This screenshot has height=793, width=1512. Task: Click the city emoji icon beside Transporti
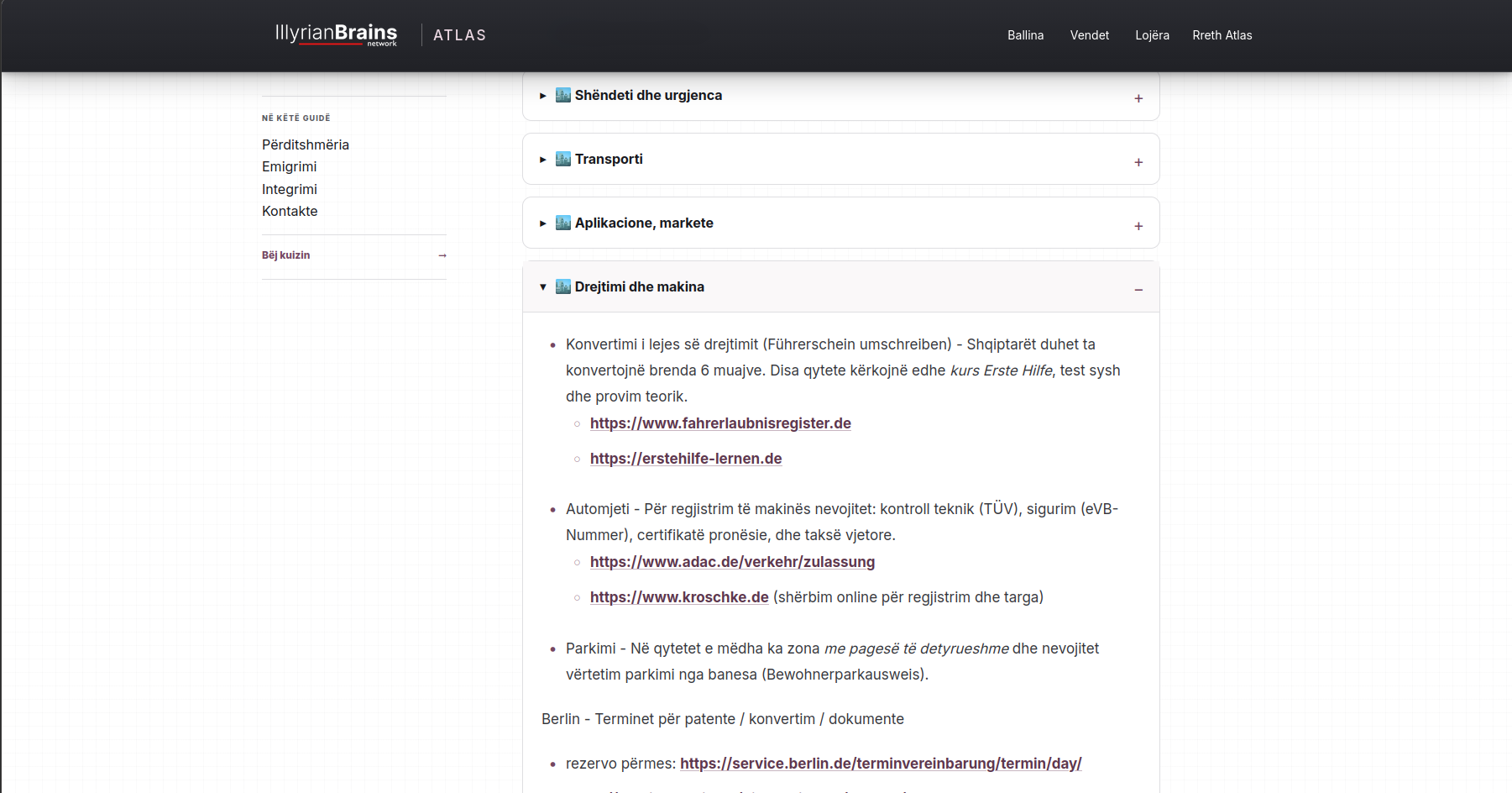click(x=563, y=159)
